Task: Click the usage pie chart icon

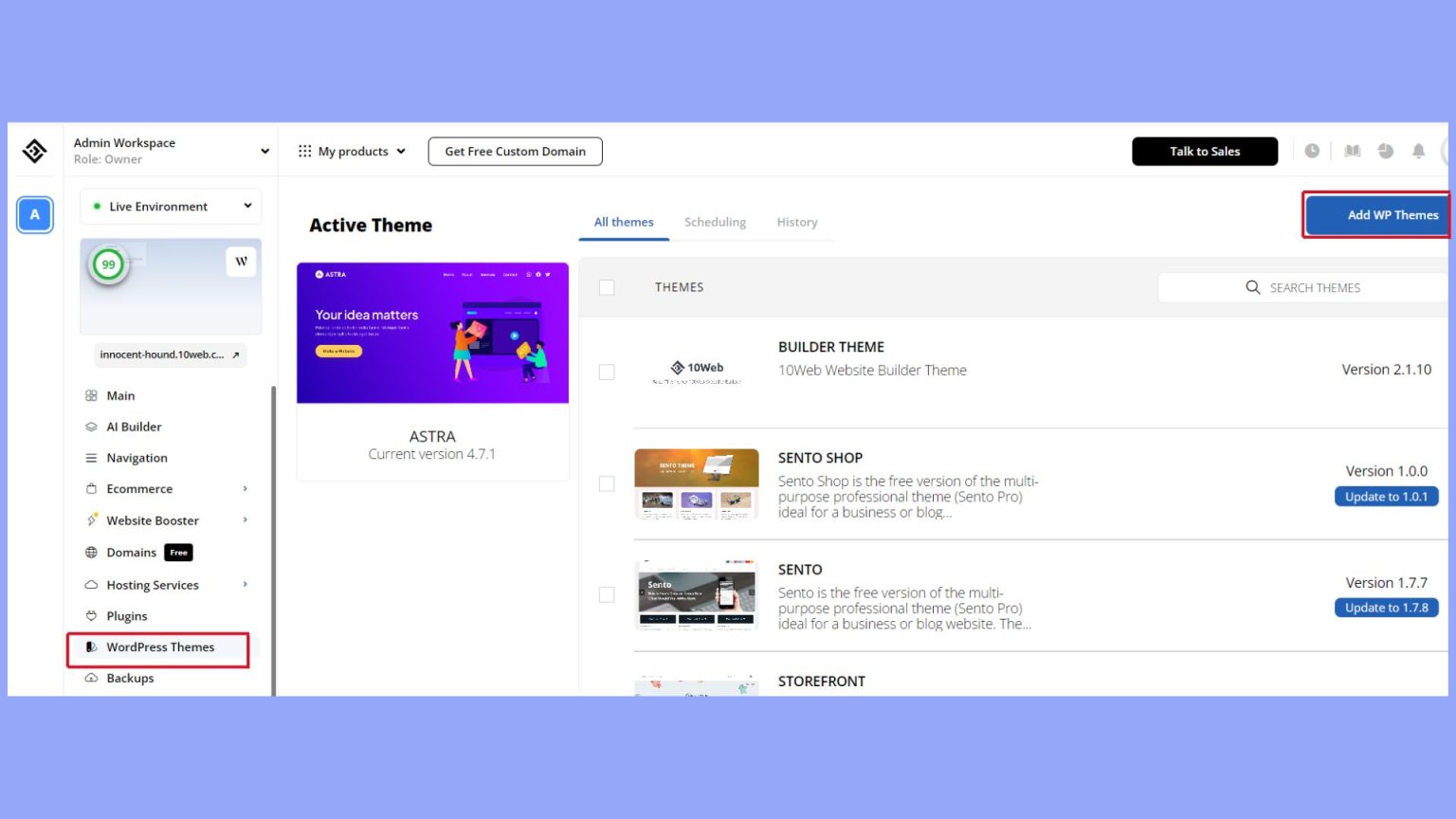Action: 1385,151
